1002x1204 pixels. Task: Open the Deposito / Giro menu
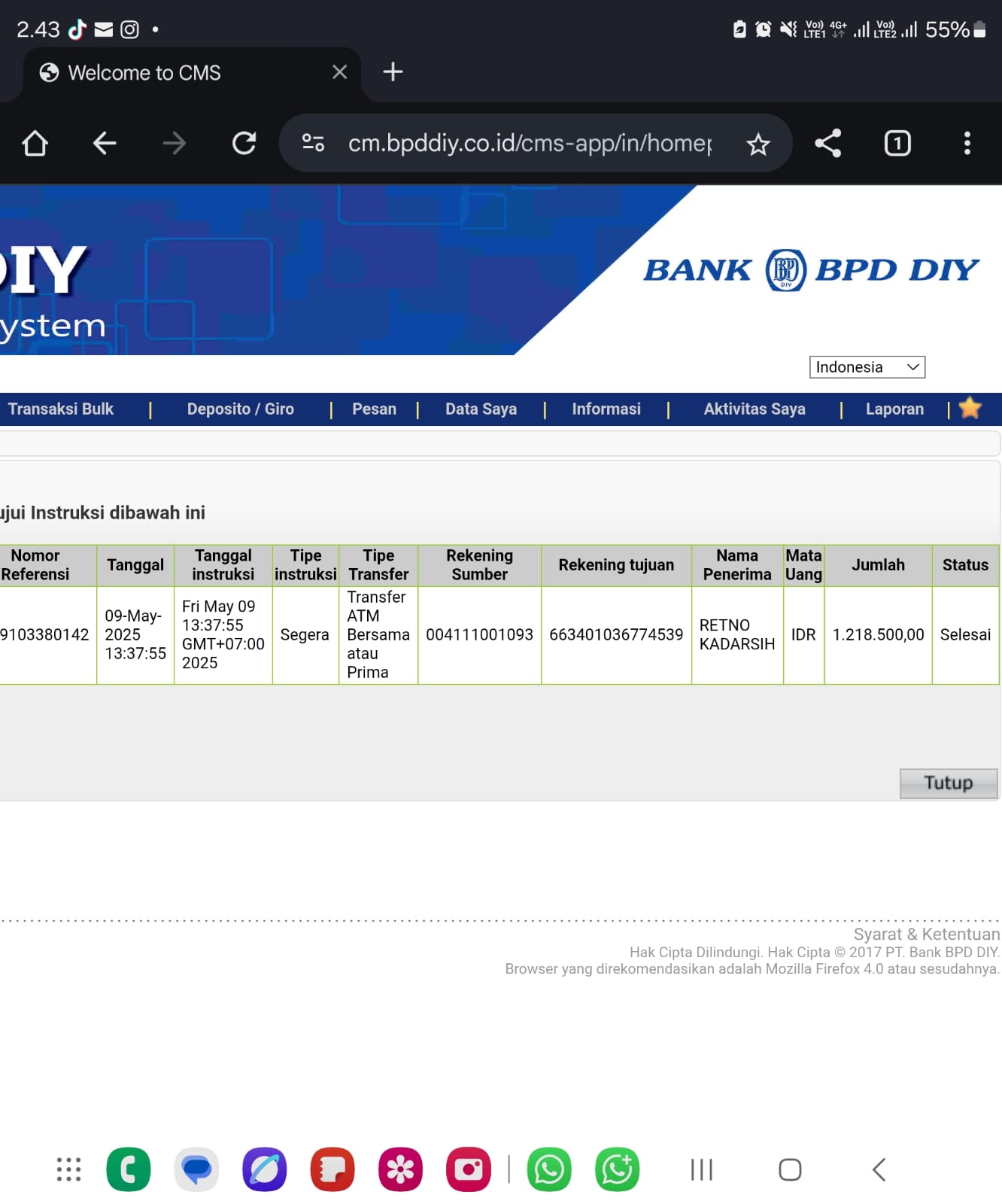tap(241, 409)
